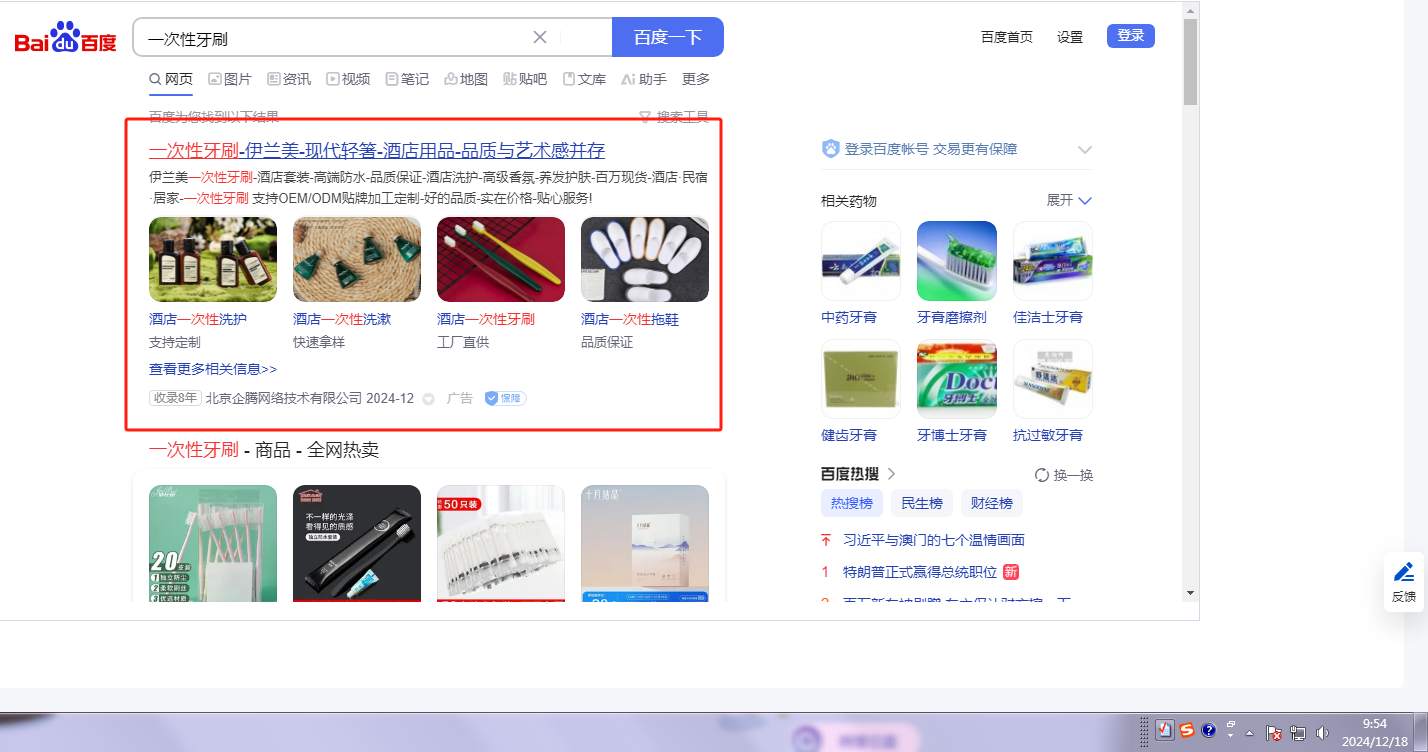The height and width of the screenshot is (752, 1428).
Task: Go to the 地图 tab
Action: [466, 79]
